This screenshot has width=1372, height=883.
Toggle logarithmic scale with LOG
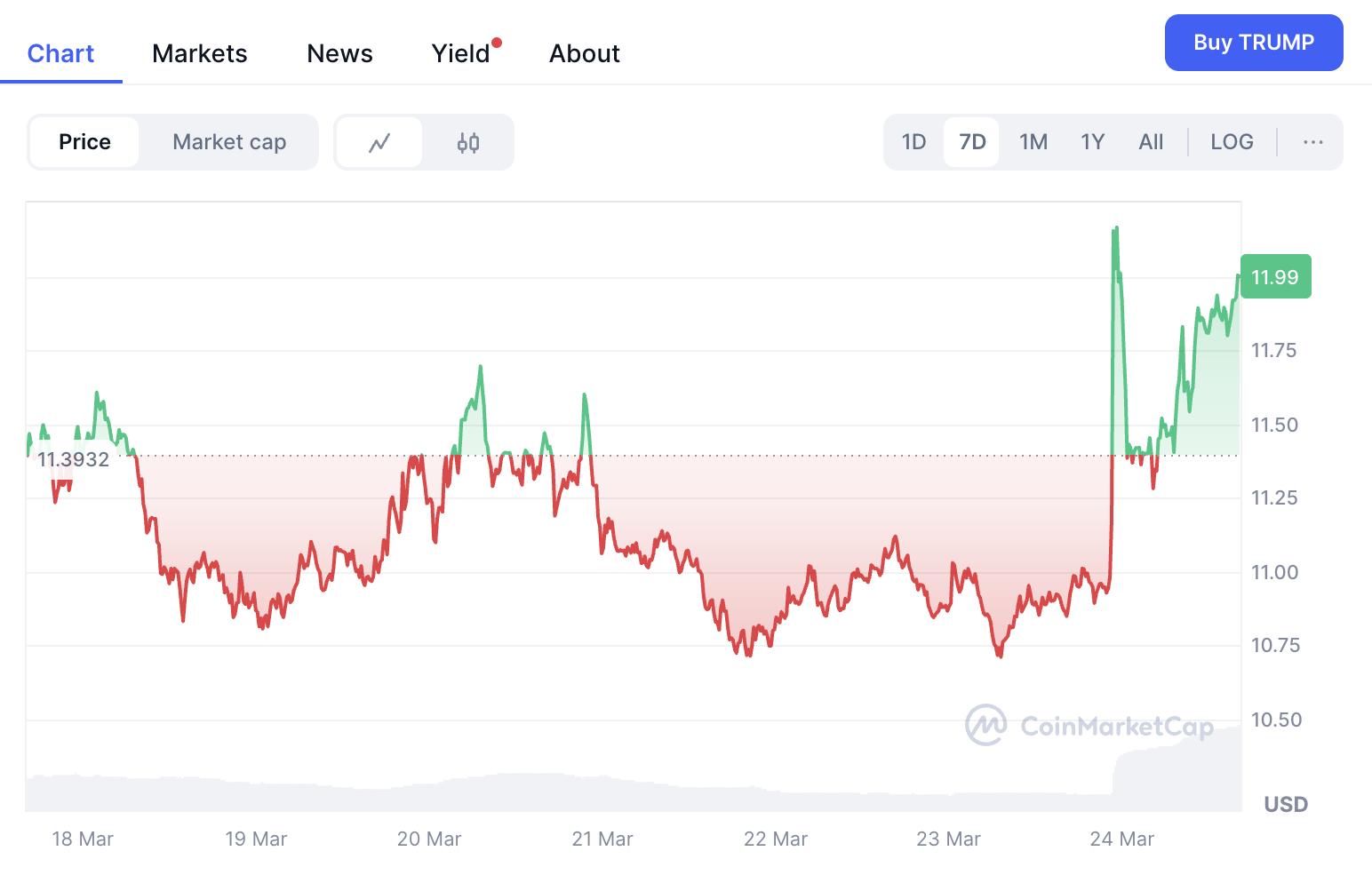pyautogui.click(x=1232, y=141)
